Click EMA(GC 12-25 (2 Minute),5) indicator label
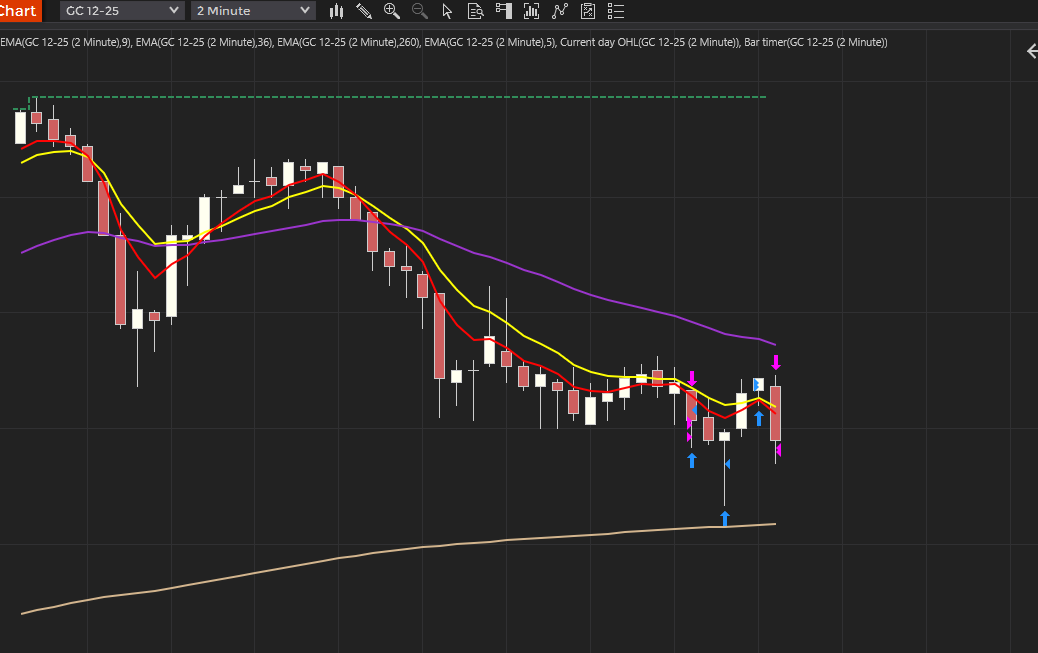 490,42
